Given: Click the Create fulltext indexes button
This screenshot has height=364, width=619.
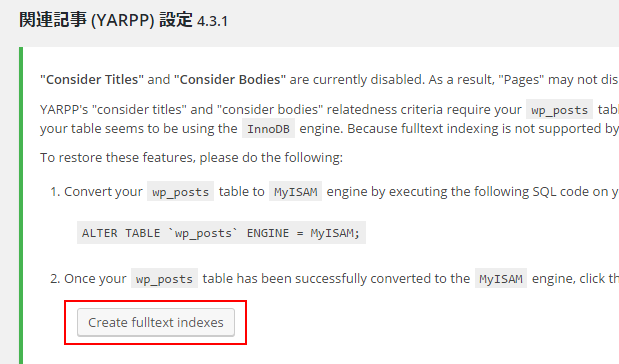Looking at the screenshot, I should tap(156, 323).
